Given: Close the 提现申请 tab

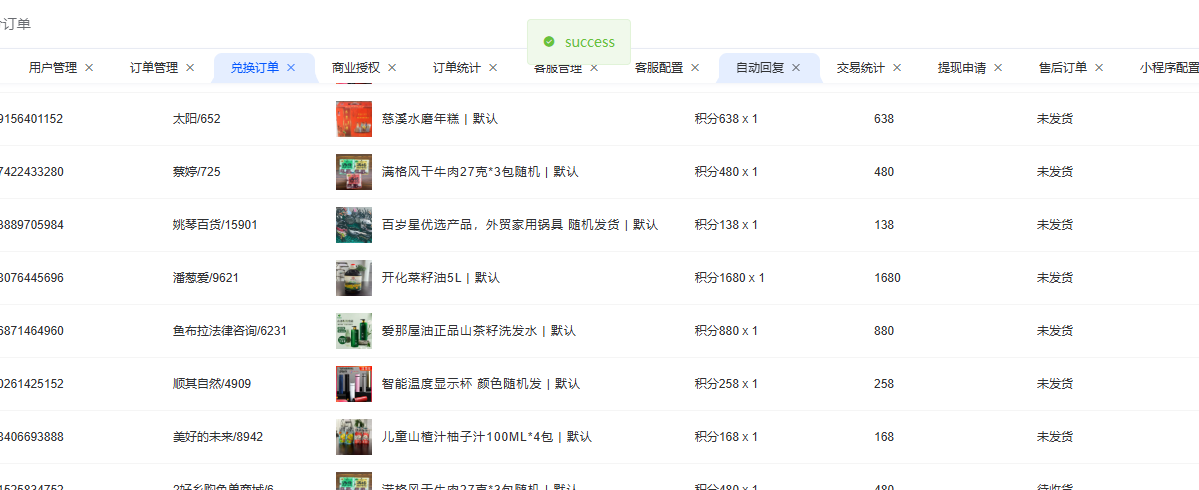Looking at the screenshot, I should pyautogui.click(x=998, y=67).
